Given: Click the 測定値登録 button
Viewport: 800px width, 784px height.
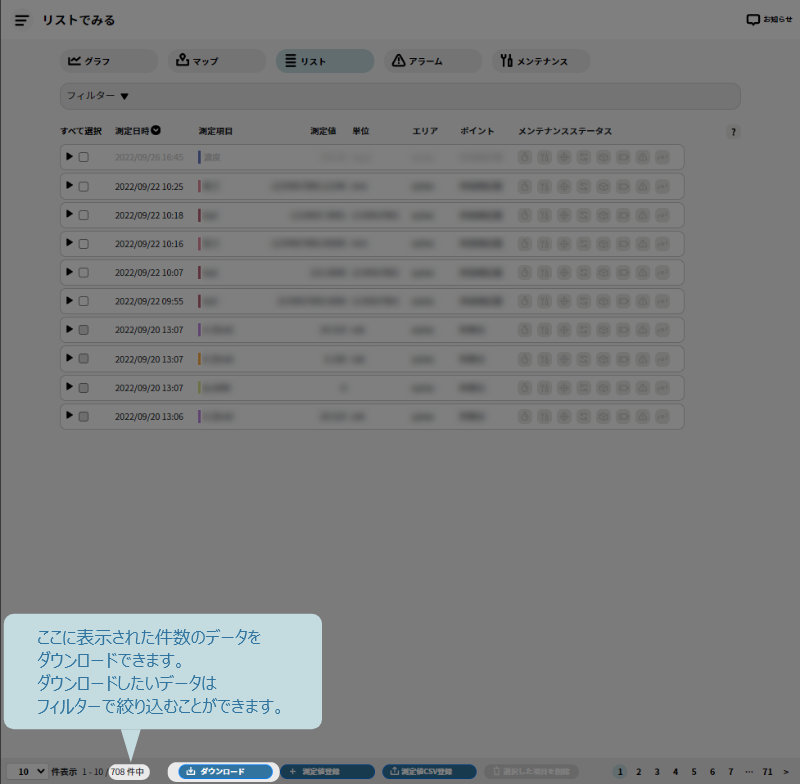Looking at the screenshot, I should (328, 771).
